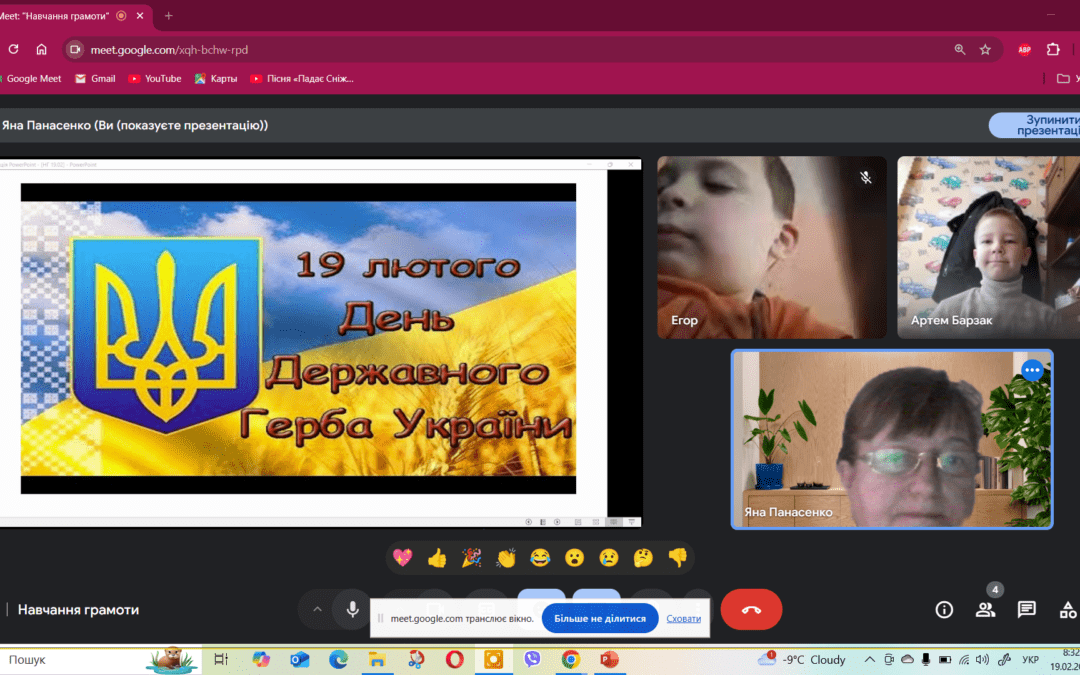
Task: Click the Windows Пошук search box
Action: (x=101, y=660)
